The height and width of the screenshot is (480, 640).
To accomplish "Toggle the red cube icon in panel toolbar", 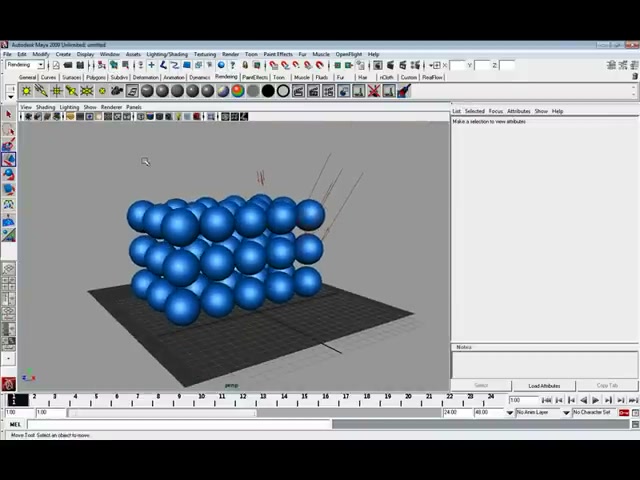I will pyautogui.click(x=197, y=117).
